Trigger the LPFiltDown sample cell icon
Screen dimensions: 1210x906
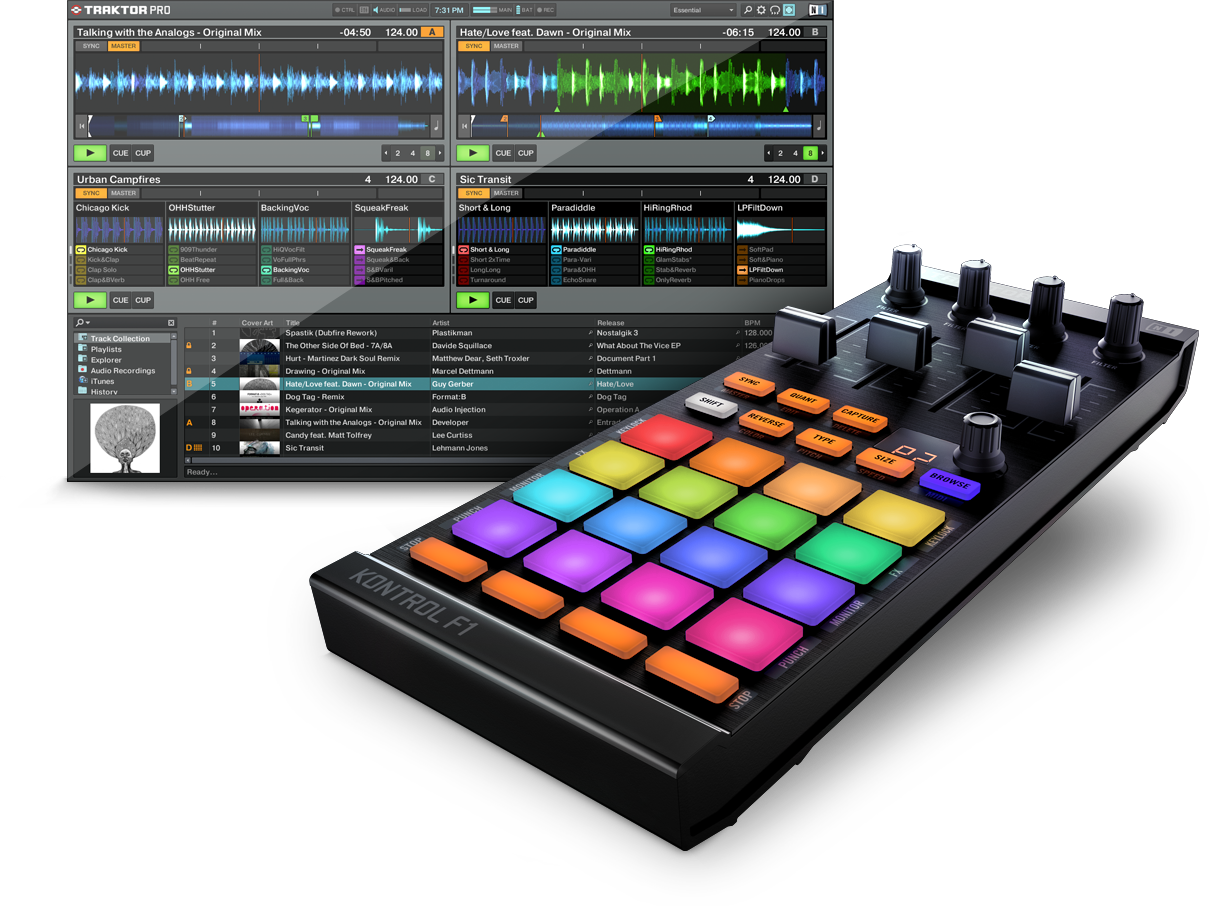click(742, 270)
